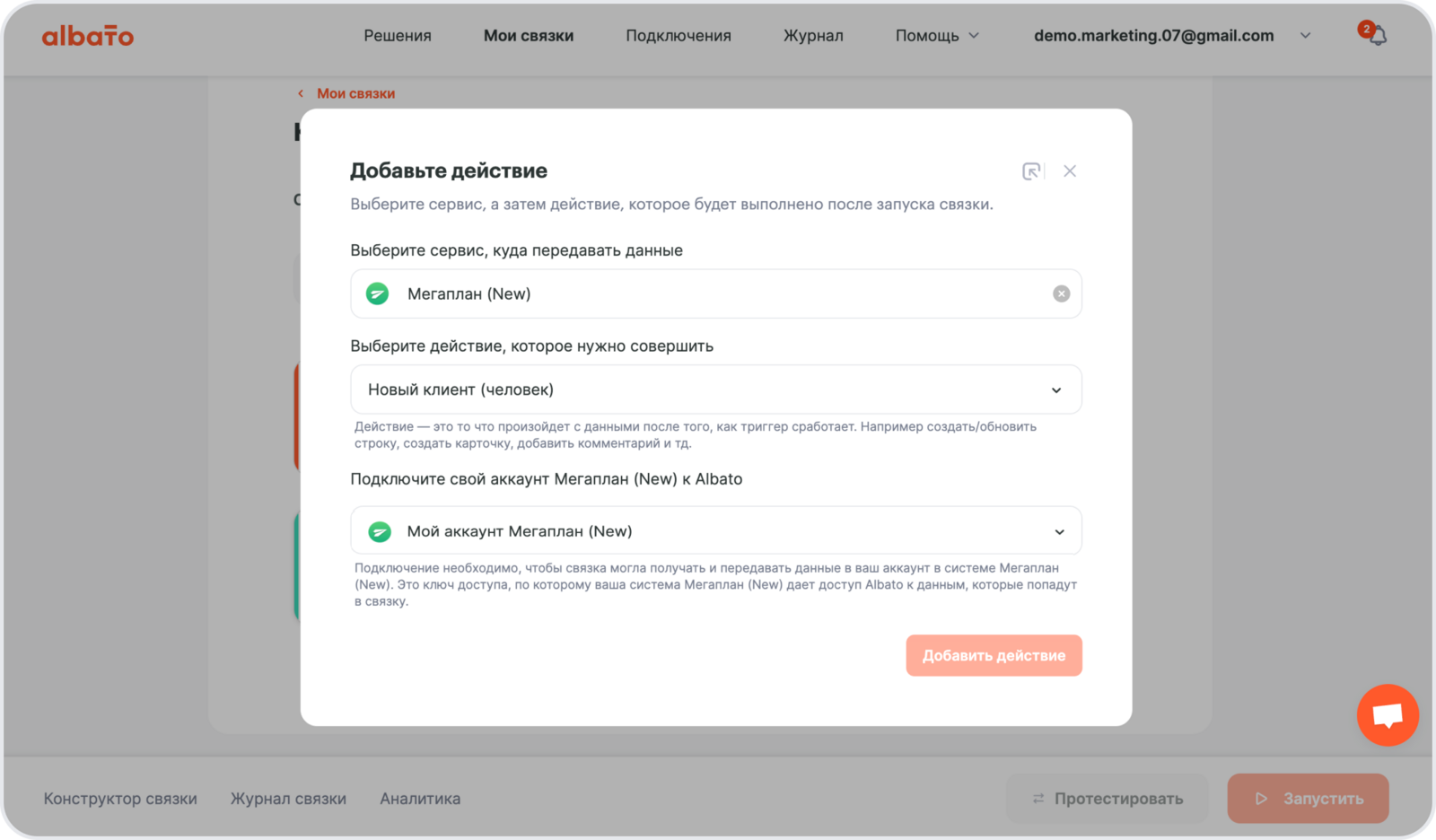
Task: Click the Мегаплан icon in account dropdown
Action: click(380, 531)
